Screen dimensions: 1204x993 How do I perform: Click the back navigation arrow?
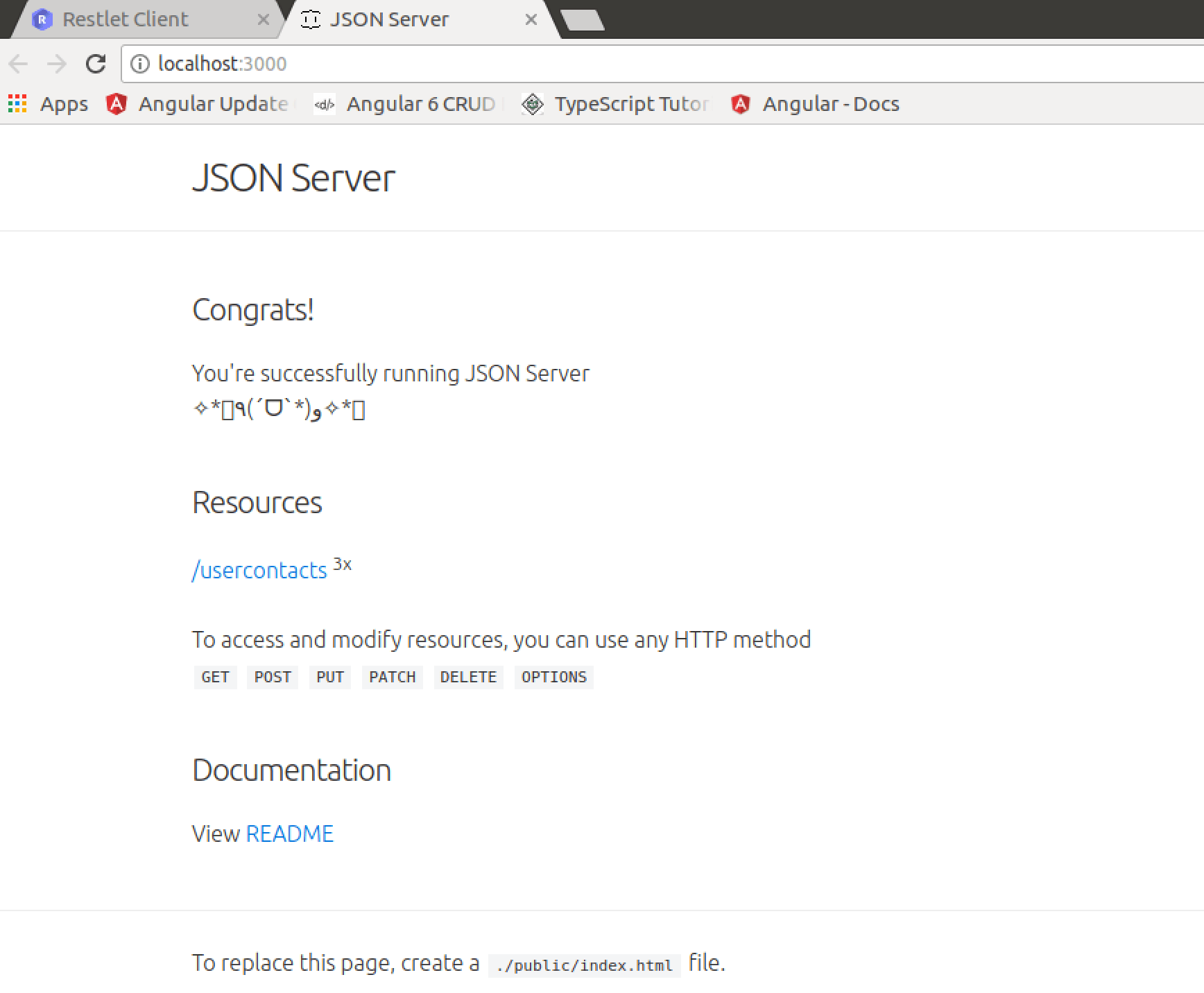(x=19, y=64)
